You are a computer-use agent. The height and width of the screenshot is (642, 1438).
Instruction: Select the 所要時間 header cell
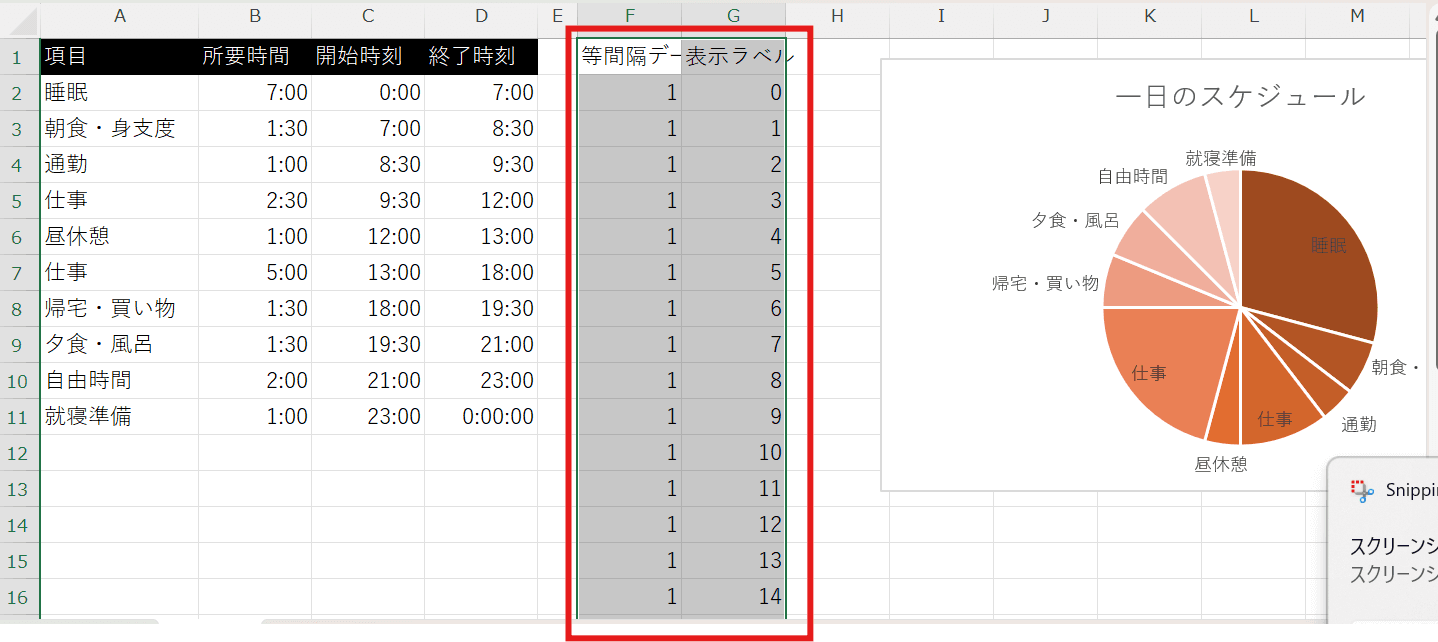point(255,57)
